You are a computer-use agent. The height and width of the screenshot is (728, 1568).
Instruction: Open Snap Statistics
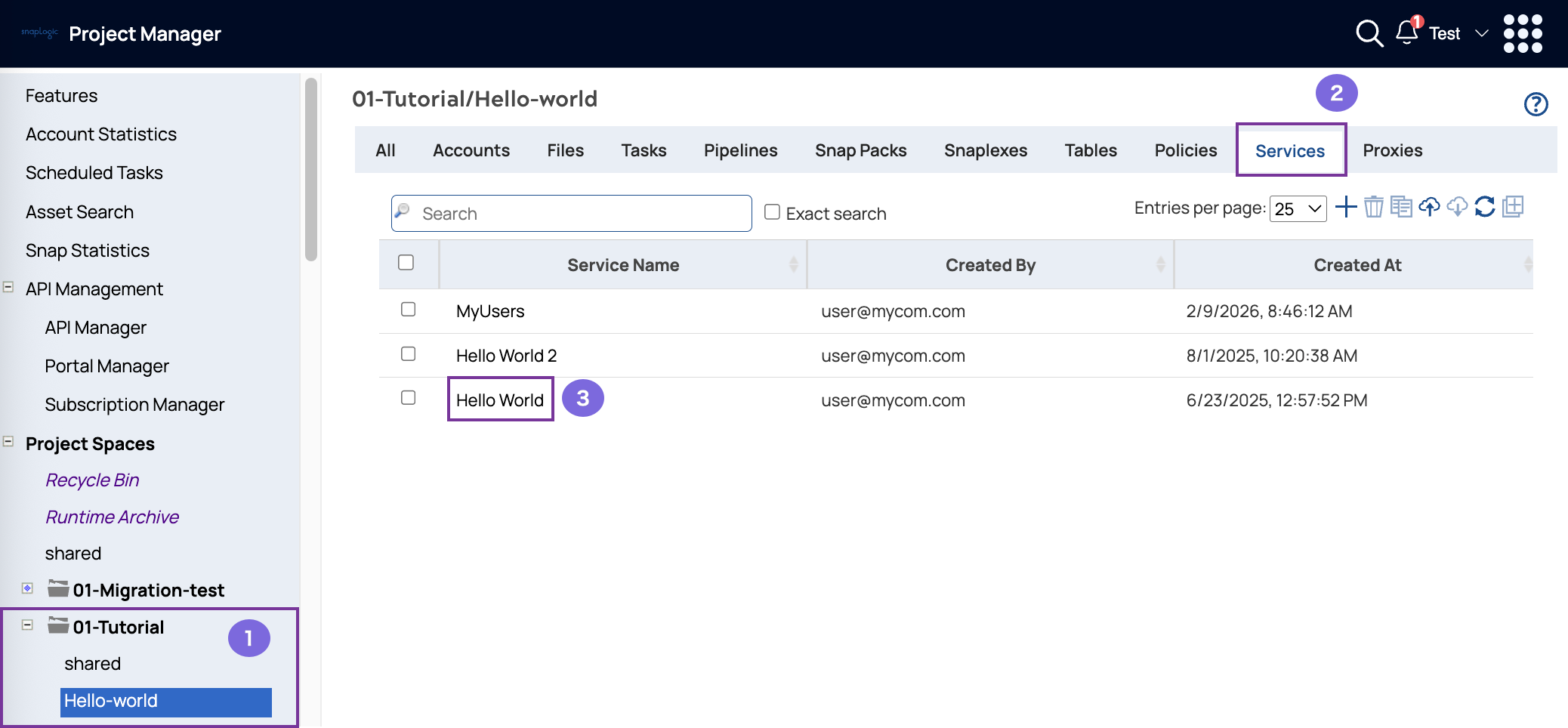coord(88,251)
